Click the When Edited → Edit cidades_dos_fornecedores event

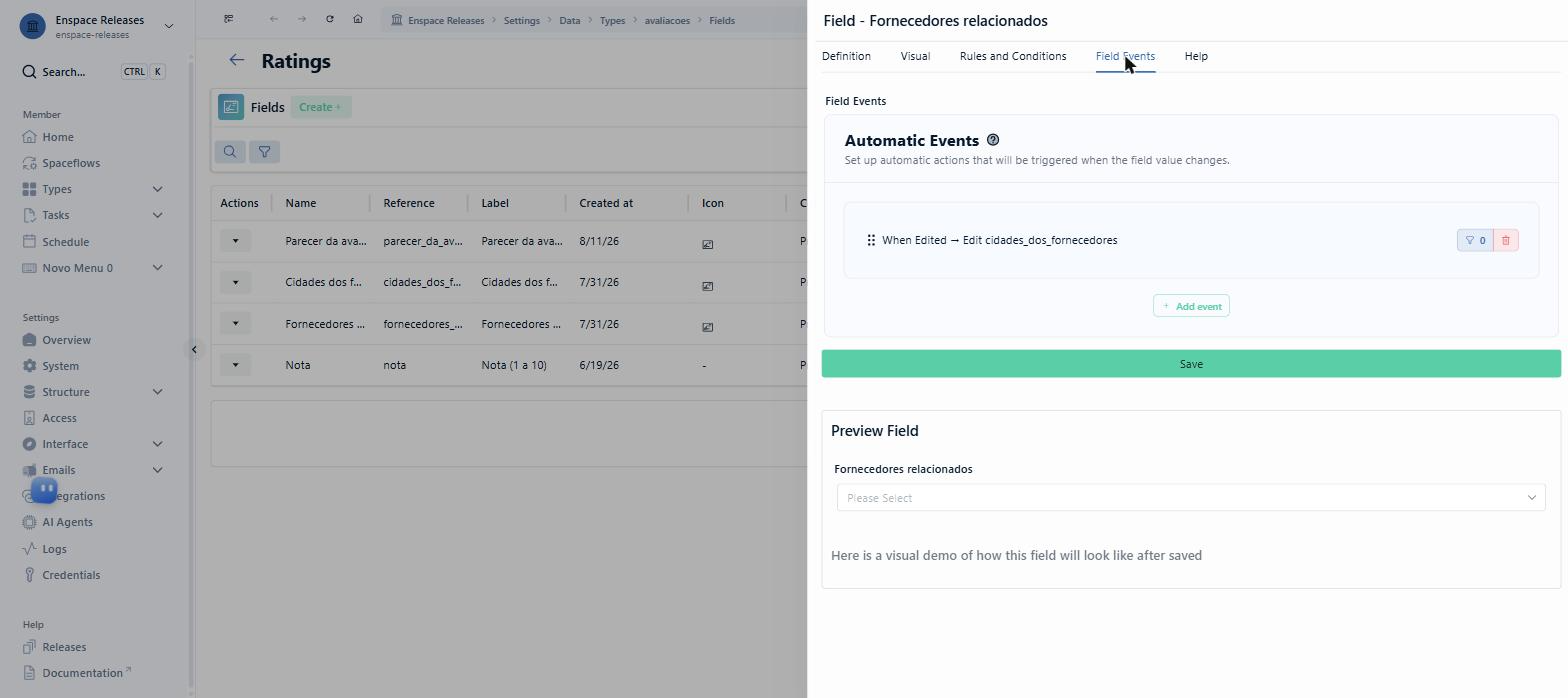point(1000,240)
